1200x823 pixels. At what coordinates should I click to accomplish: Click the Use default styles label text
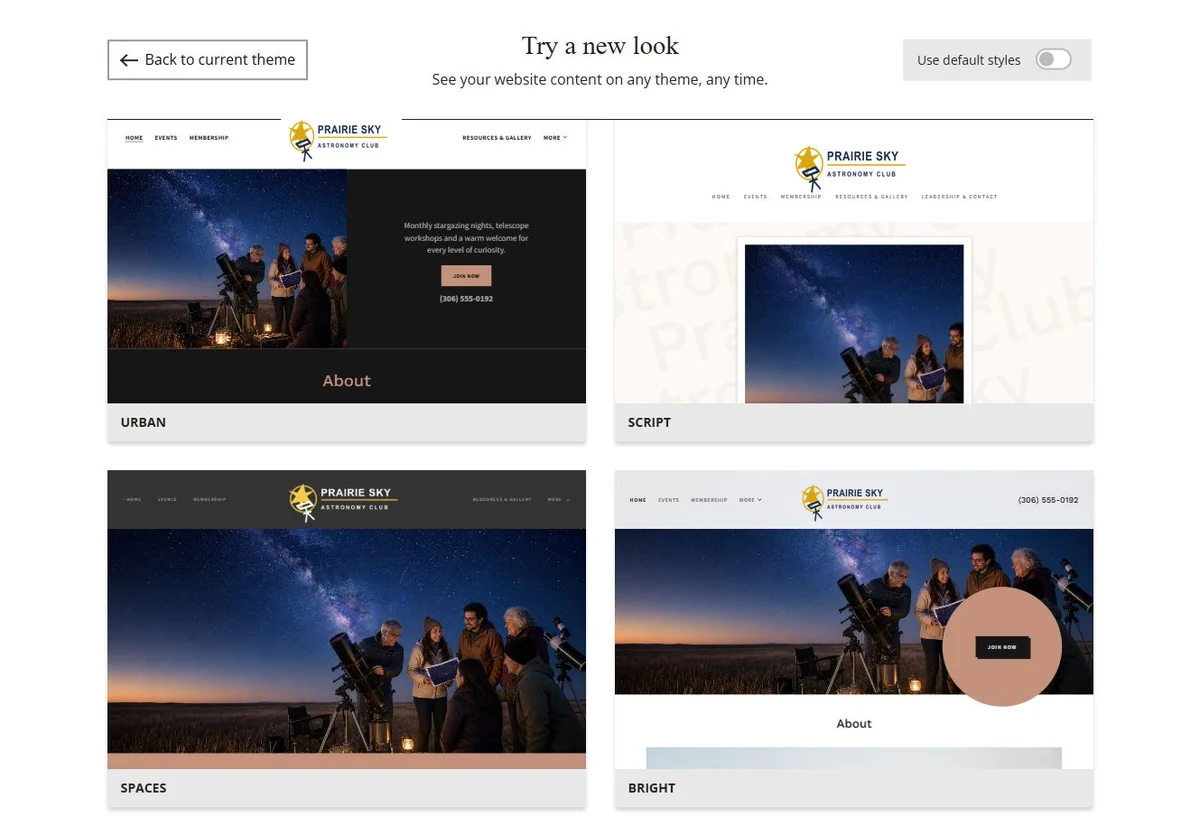969,60
